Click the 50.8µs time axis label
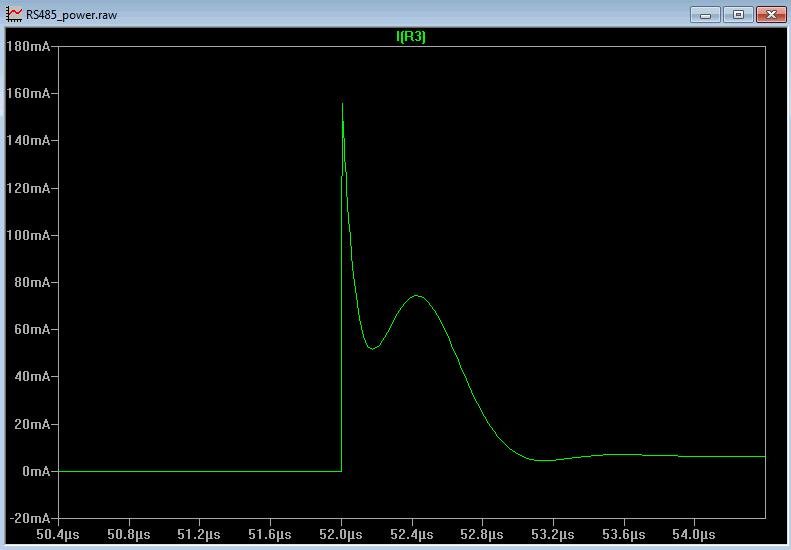The height and width of the screenshot is (550, 791). [129, 534]
